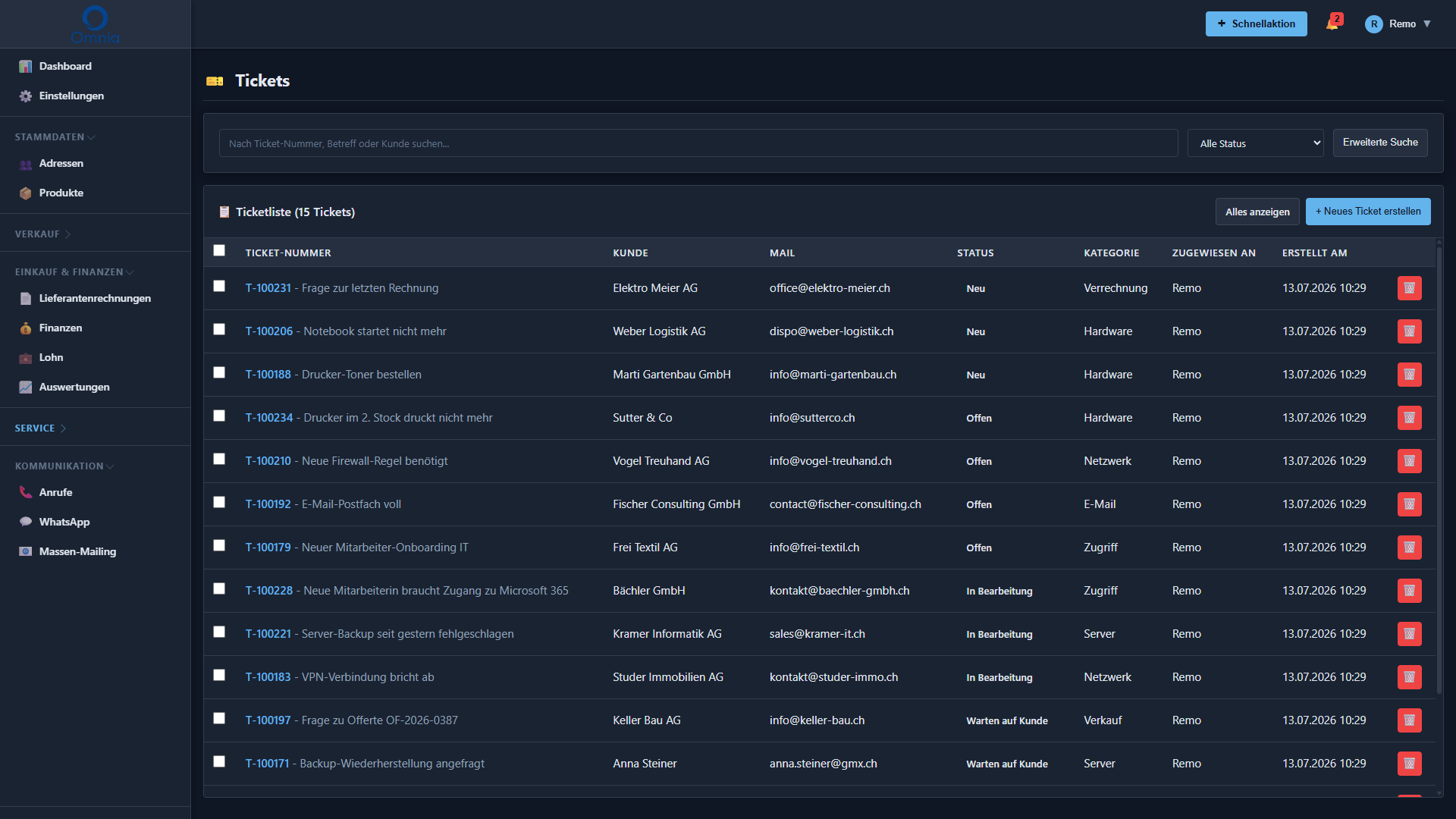Open the Alle Status dropdown
The height and width of the screenshot is (819, 1456).
[x=1256, y=143]
